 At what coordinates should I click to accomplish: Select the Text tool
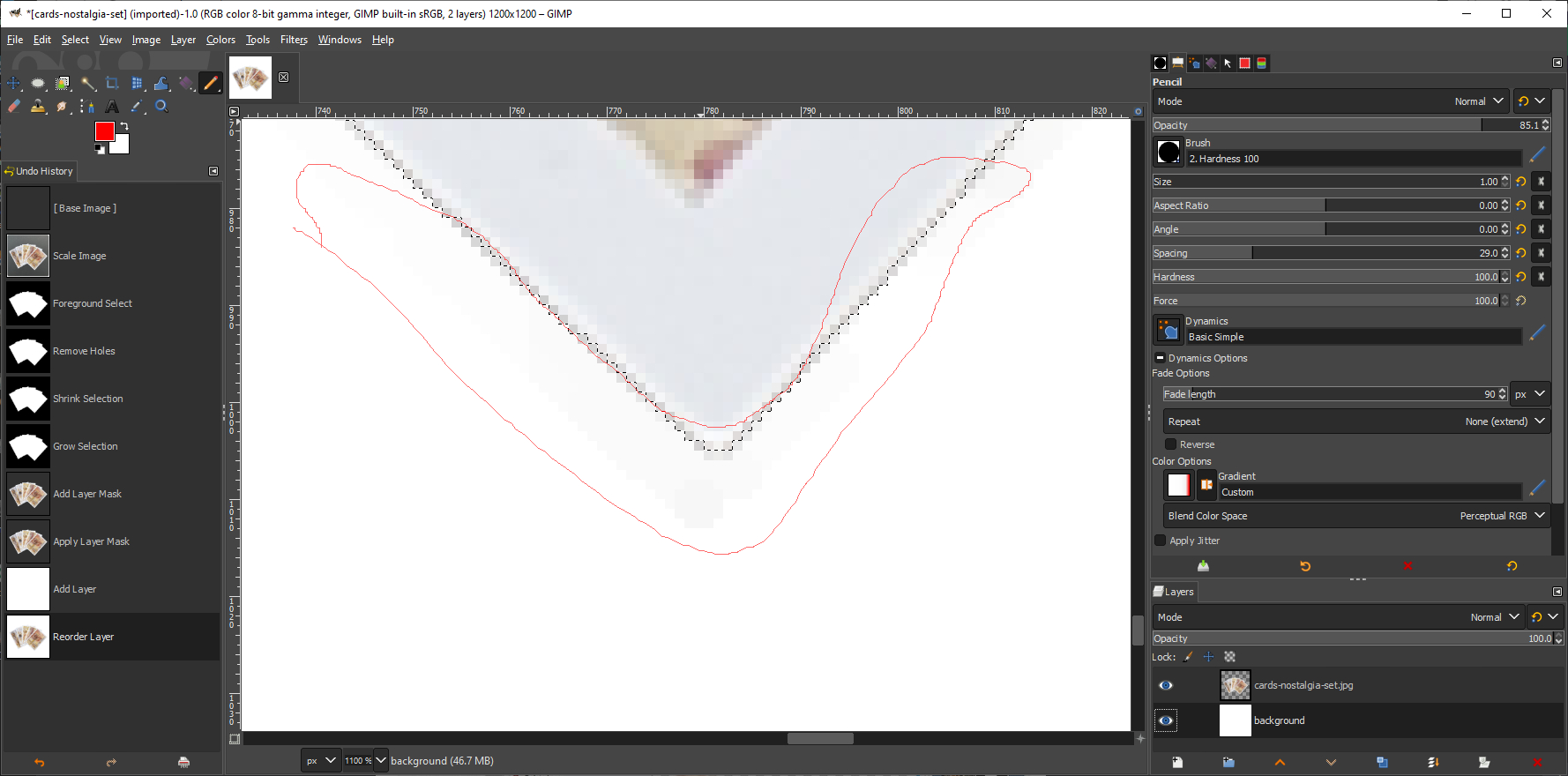coord(112,107)
